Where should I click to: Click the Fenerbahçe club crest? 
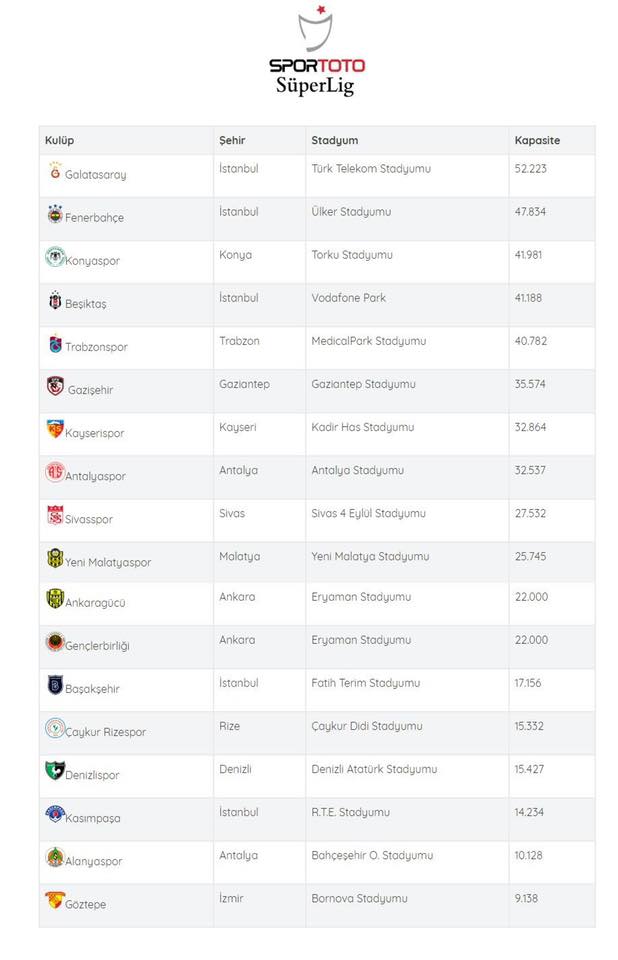click(x=55, y=214)
